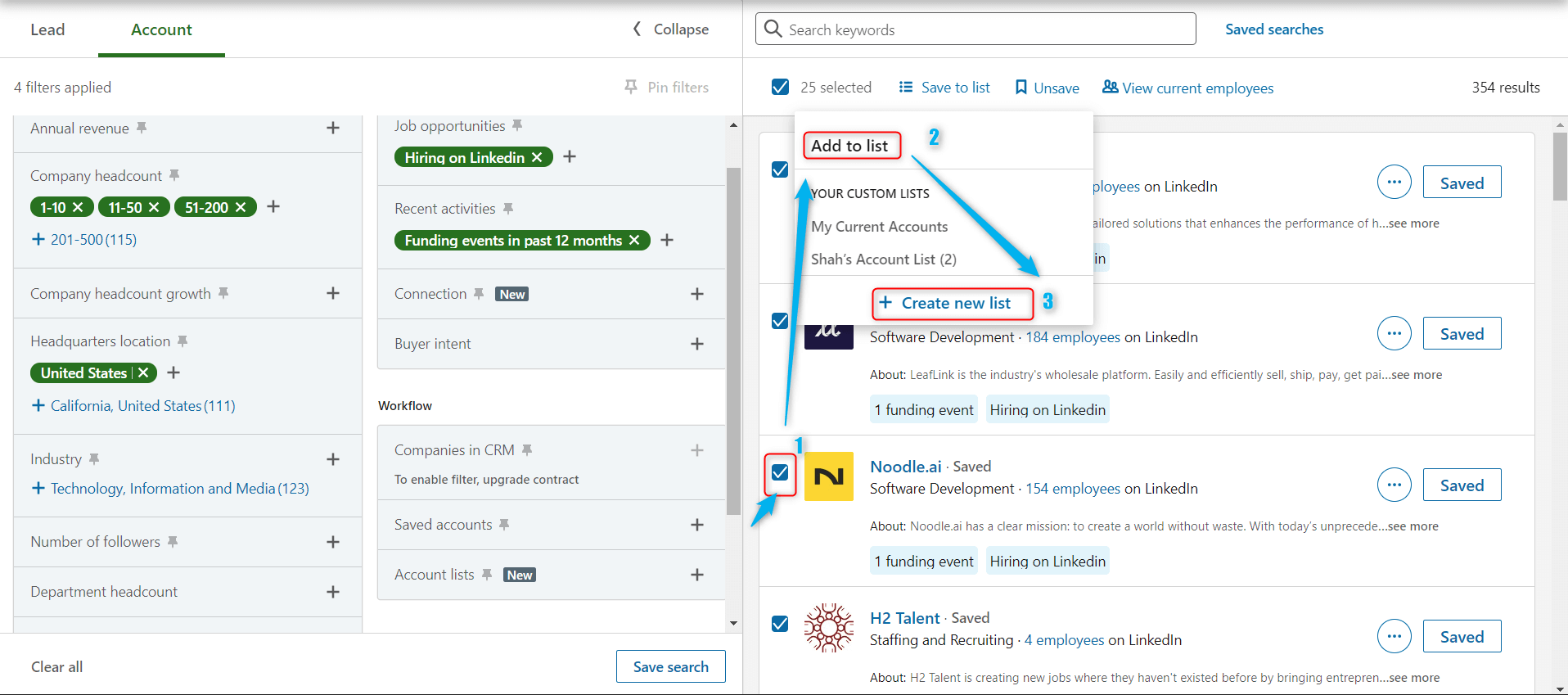Click the search magnifier icon
The height and width of the screenshot is (695, 1568).
[x=773, y=29]
